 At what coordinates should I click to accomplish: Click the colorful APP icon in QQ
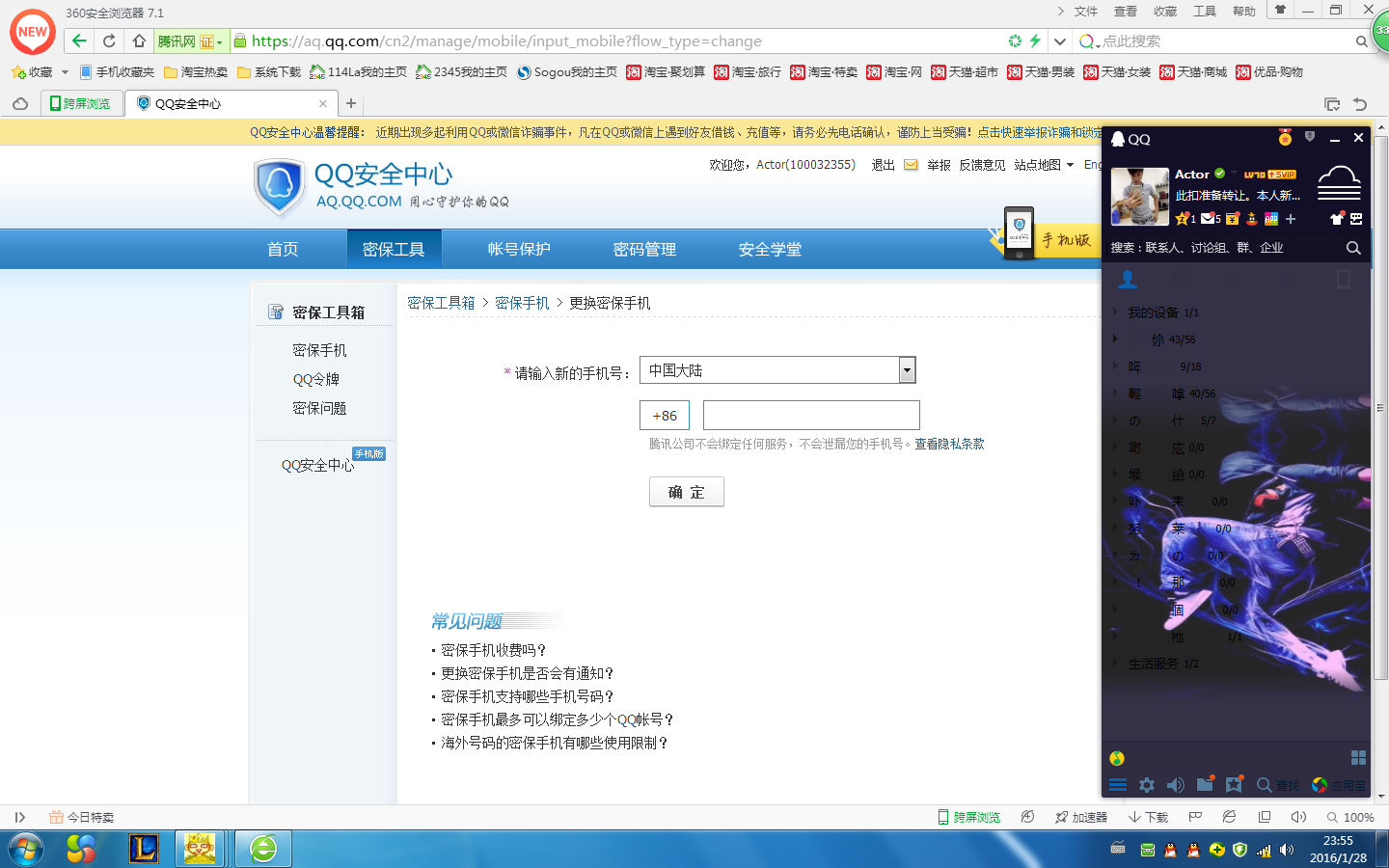[1270, 219]
